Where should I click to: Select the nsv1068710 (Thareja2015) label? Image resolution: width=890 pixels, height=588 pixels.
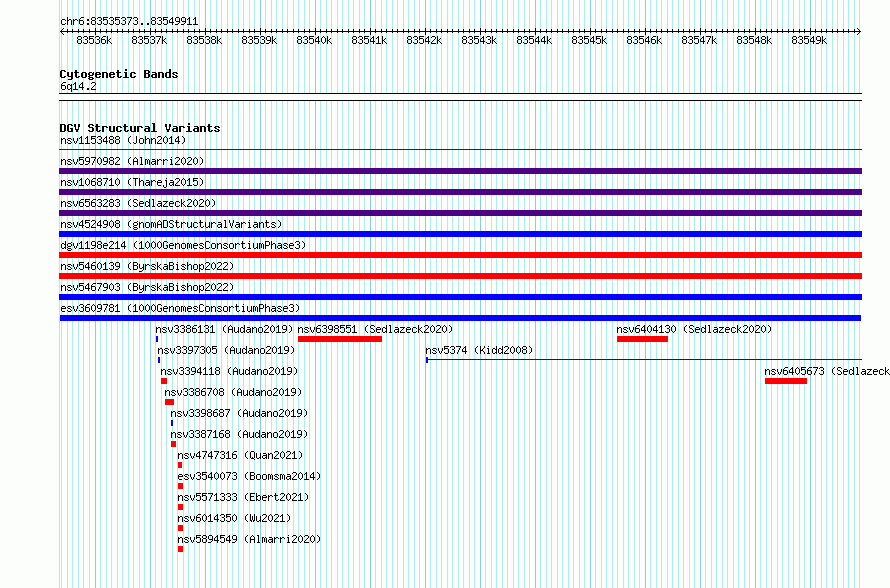(132, 182)
